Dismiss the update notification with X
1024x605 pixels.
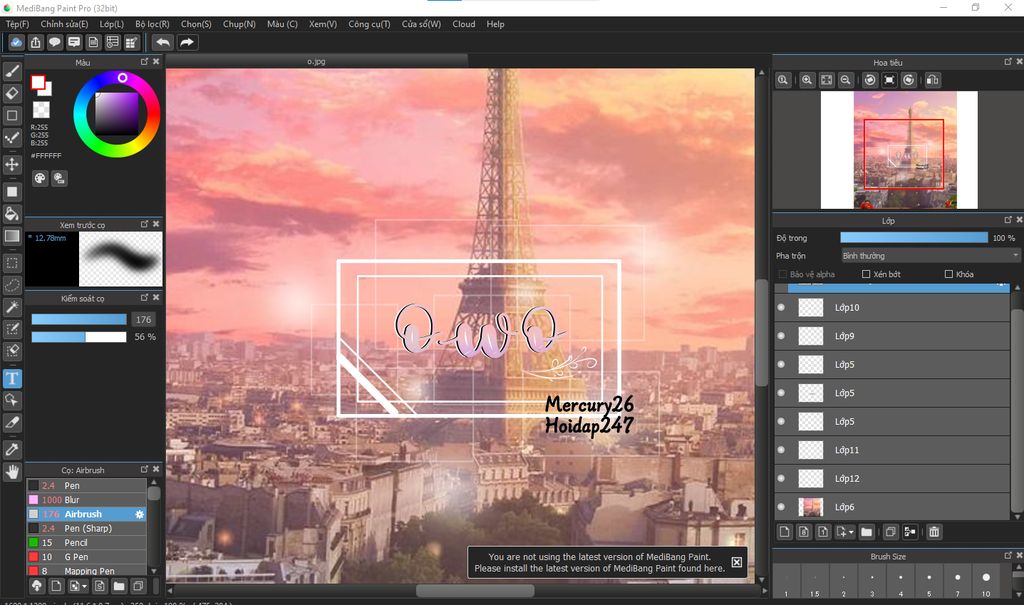point(737,562)
